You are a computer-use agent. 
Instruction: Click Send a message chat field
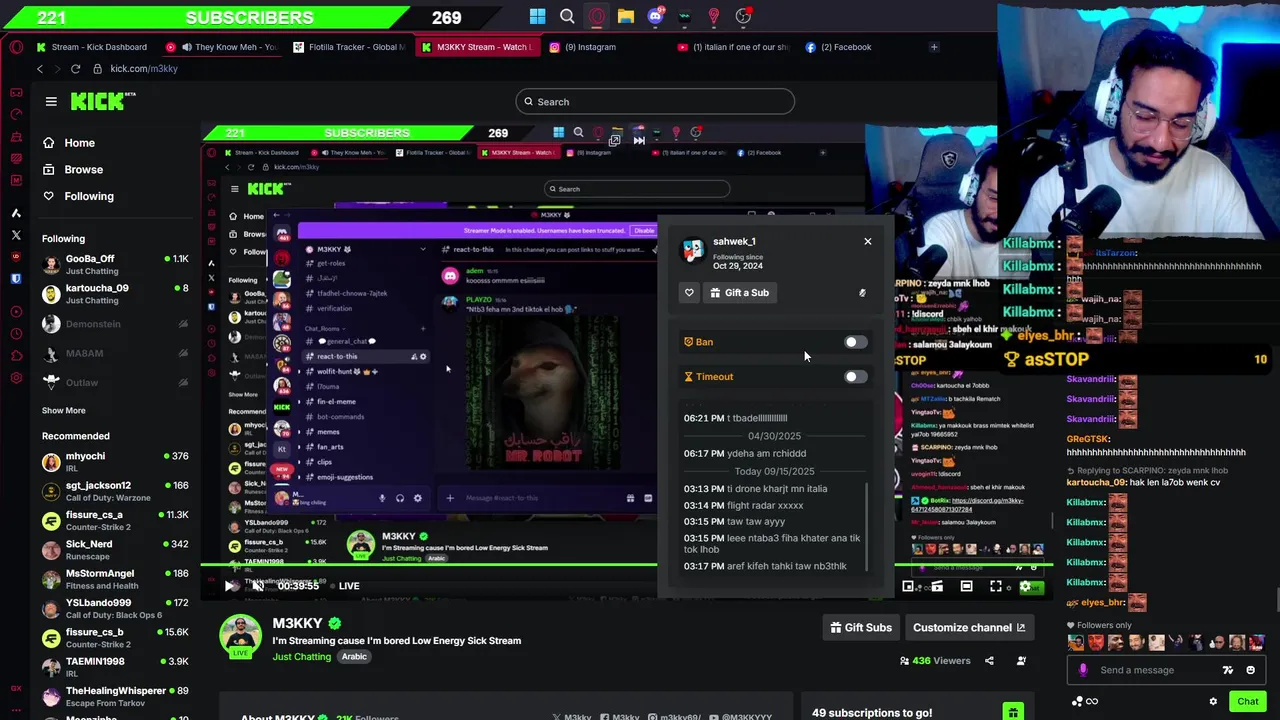click(1137, 670)
